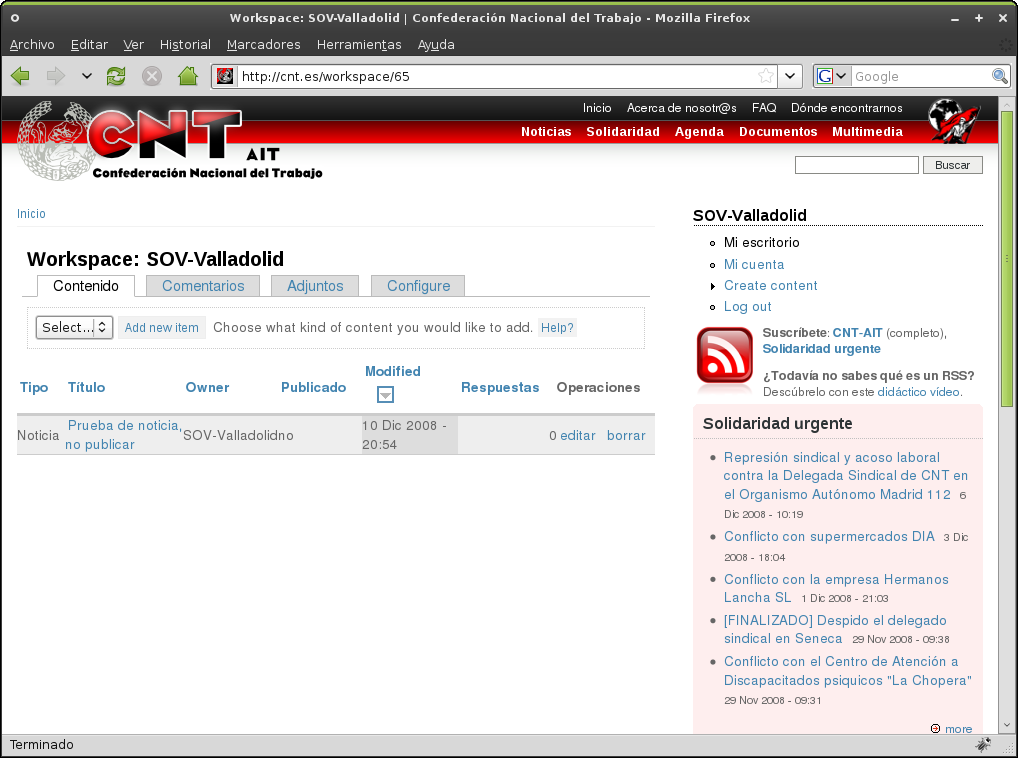Click the red RSS feed icon
The image size is (1018, 758).
pyautogui.click(x=725, y=356)
